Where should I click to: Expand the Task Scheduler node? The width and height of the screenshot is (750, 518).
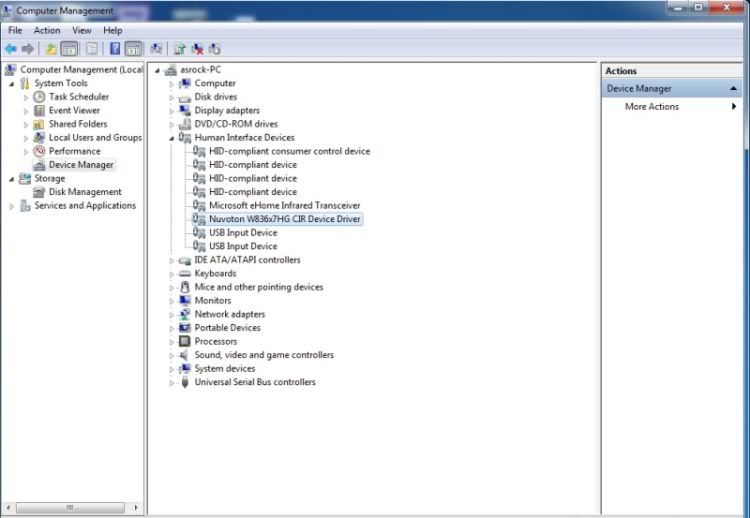[x=26, y=97]
